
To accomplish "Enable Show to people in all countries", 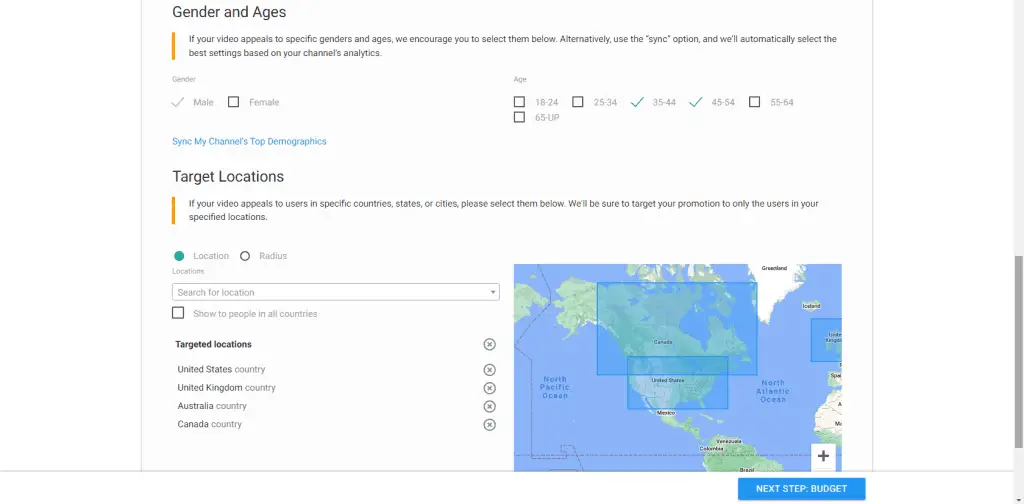I will pyautogui.click(x=178, y=313).
